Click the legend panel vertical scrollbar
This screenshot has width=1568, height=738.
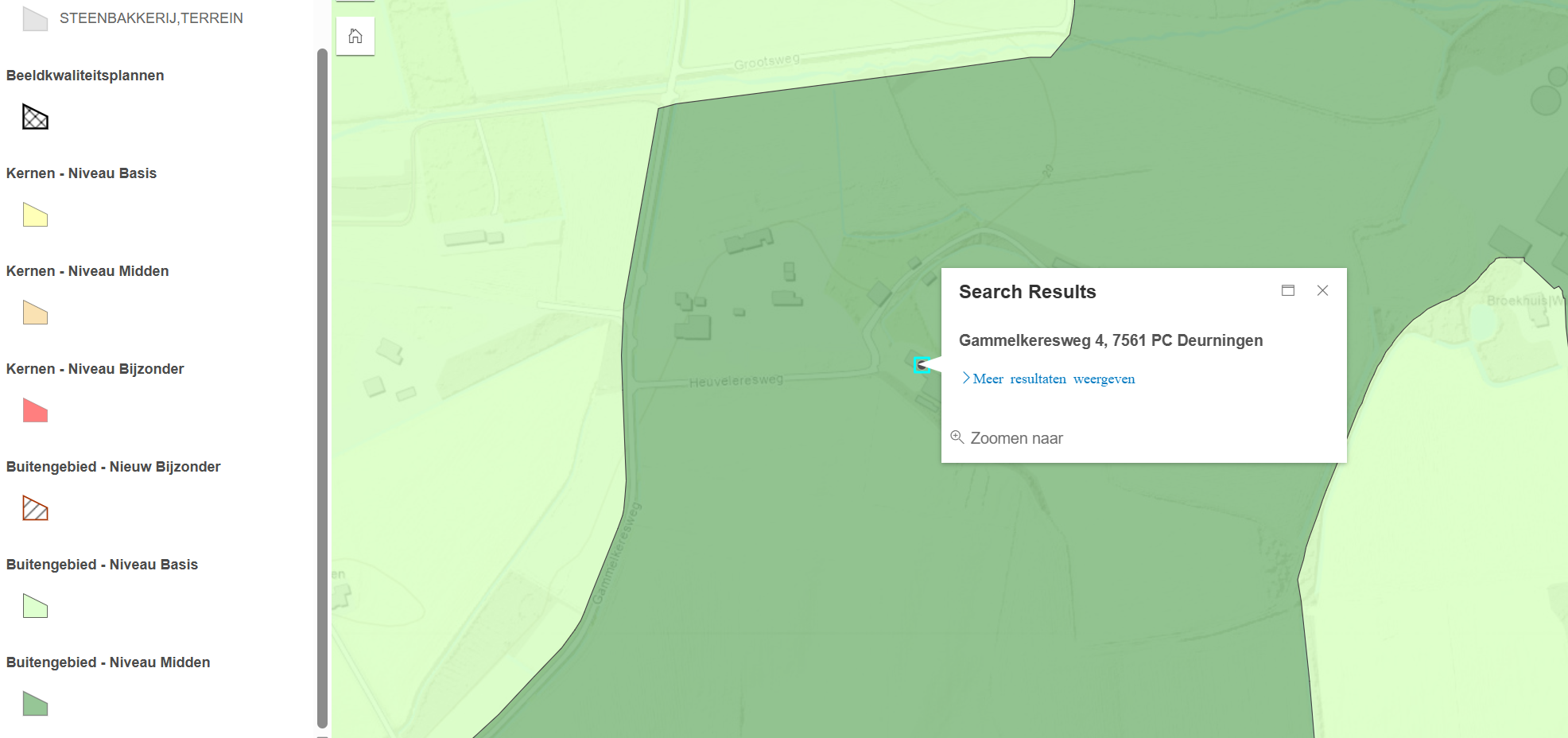click(322, 388)
